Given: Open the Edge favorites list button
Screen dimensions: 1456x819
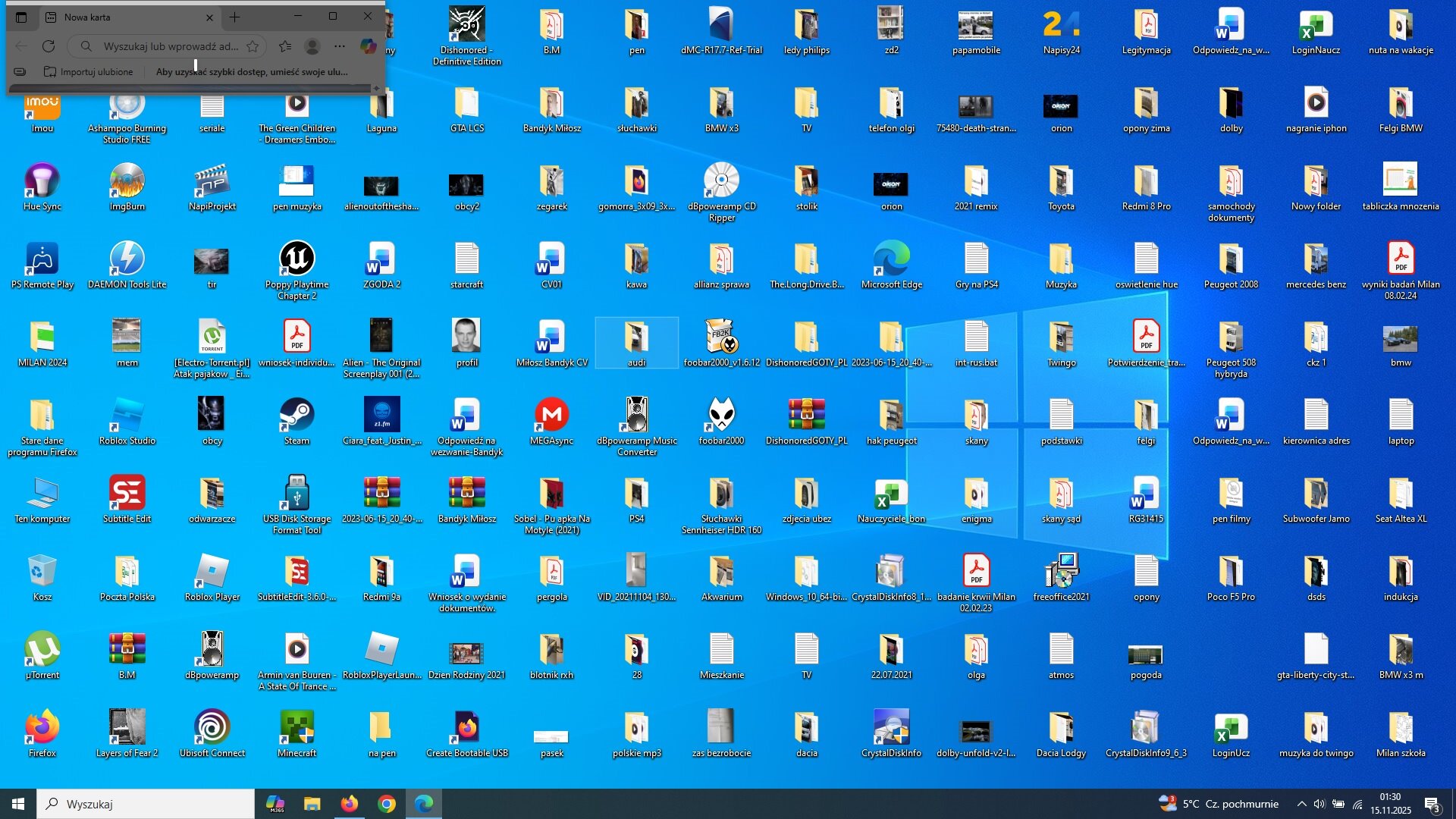Looking at the screenshot, I should (285, 46).
